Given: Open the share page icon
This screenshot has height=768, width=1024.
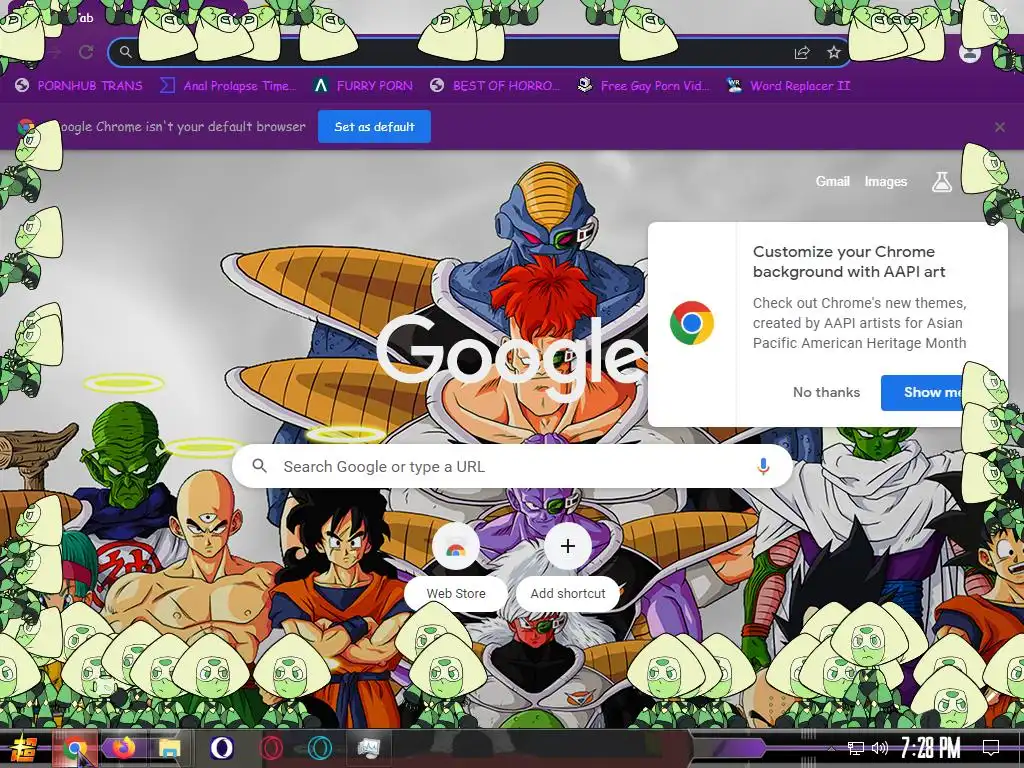Looking at the screenshot, I should 802,53.
